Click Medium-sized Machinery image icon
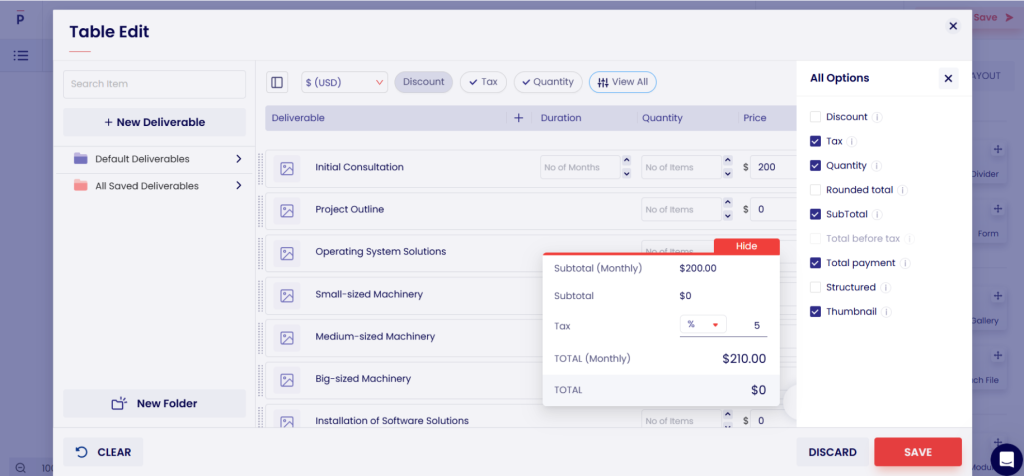The width and height of the screenshot is (1024, 476). 287,338
